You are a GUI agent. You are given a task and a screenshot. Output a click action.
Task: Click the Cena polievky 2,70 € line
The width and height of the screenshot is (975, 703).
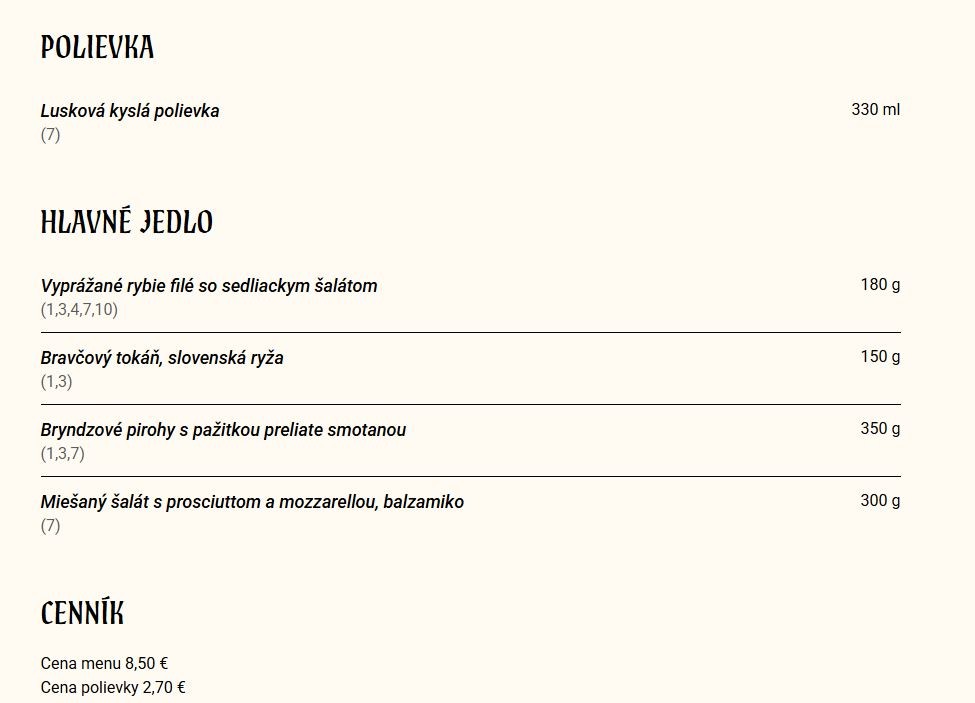[x=113, y=687]
